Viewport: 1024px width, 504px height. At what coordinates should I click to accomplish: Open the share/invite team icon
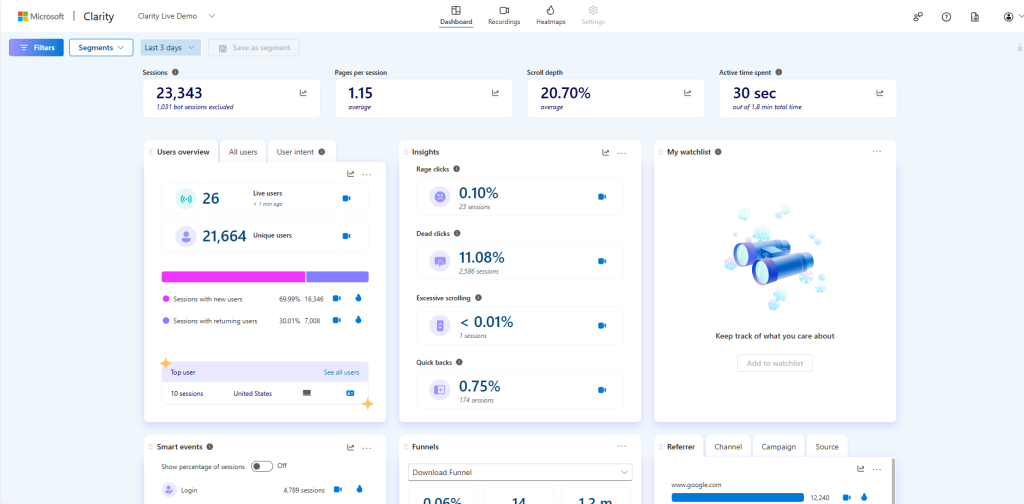pyautogui.click(x=918, y=17)
